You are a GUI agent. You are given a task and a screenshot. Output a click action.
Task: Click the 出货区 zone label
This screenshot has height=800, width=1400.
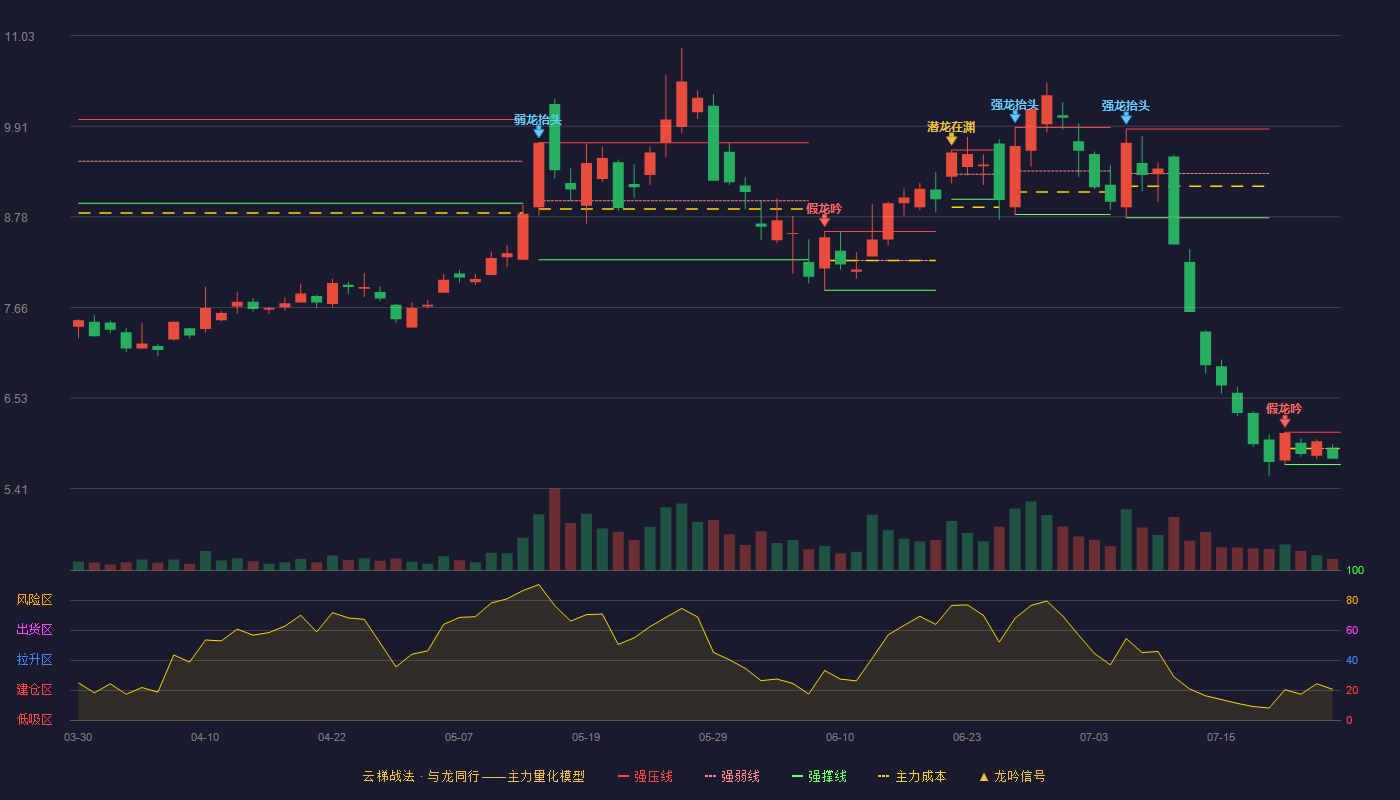tap(34, 630)
